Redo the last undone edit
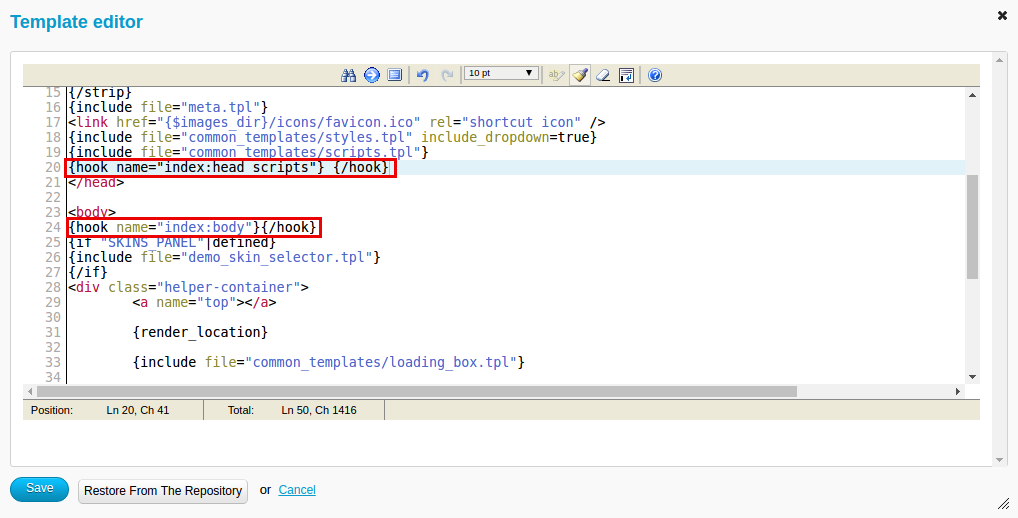The width and height of the screenshot is (1018, 518). [x=447, y=75]
